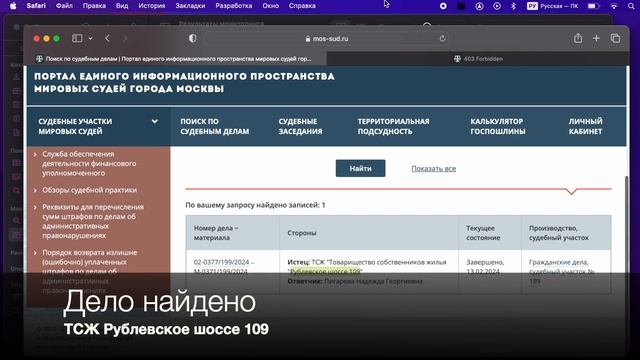The height and width of the screenshot is (360, 640).
Task: Click the Share icon in Safari toolbar
Action: pyautogui.click(x=578, y=38)
